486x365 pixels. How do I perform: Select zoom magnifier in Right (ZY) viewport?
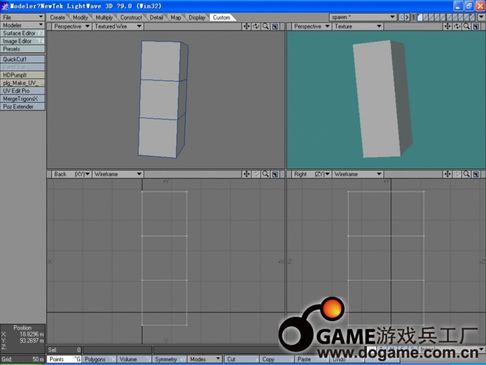tap(467, 174)
